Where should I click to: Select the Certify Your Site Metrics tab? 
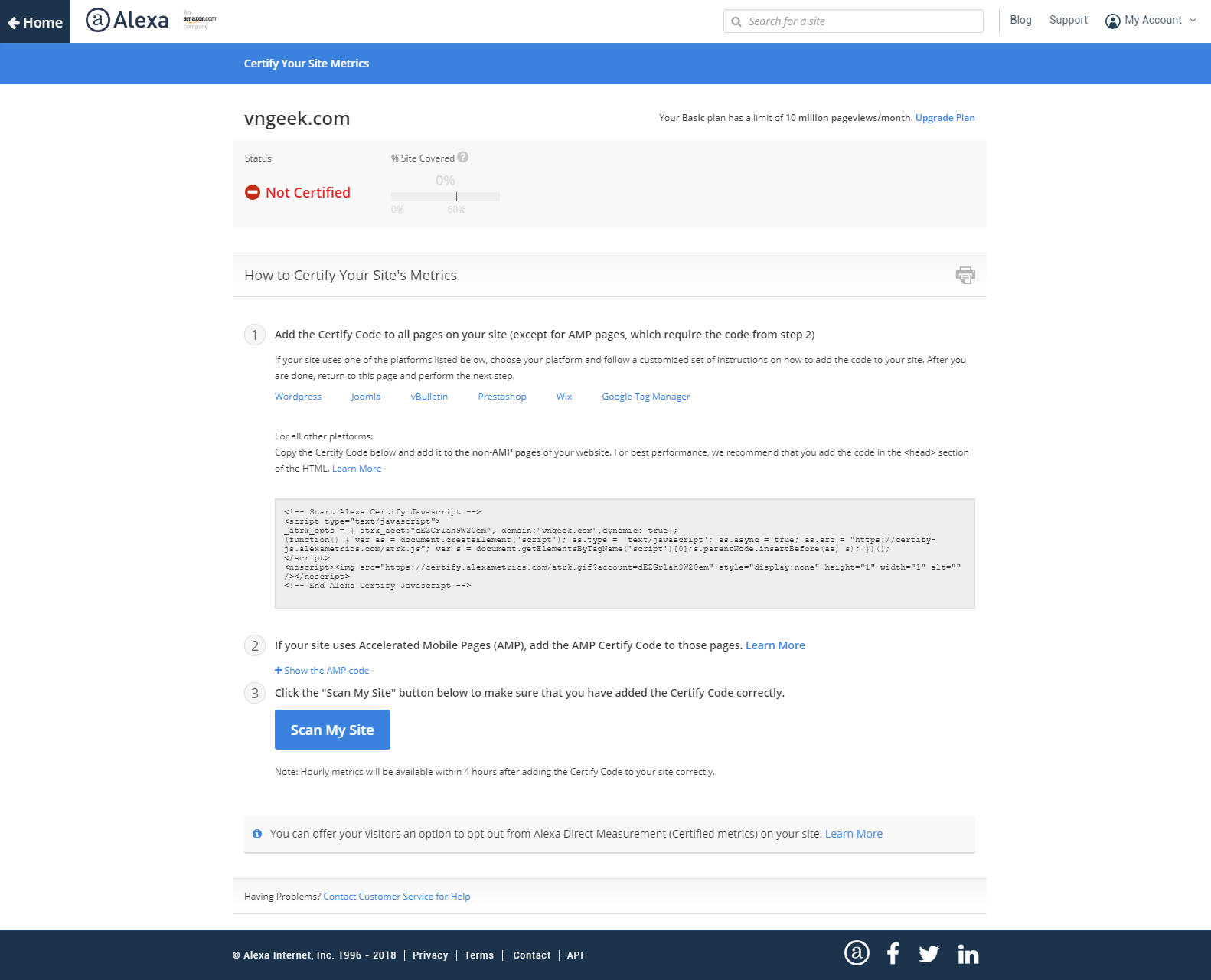pos(306,64)
